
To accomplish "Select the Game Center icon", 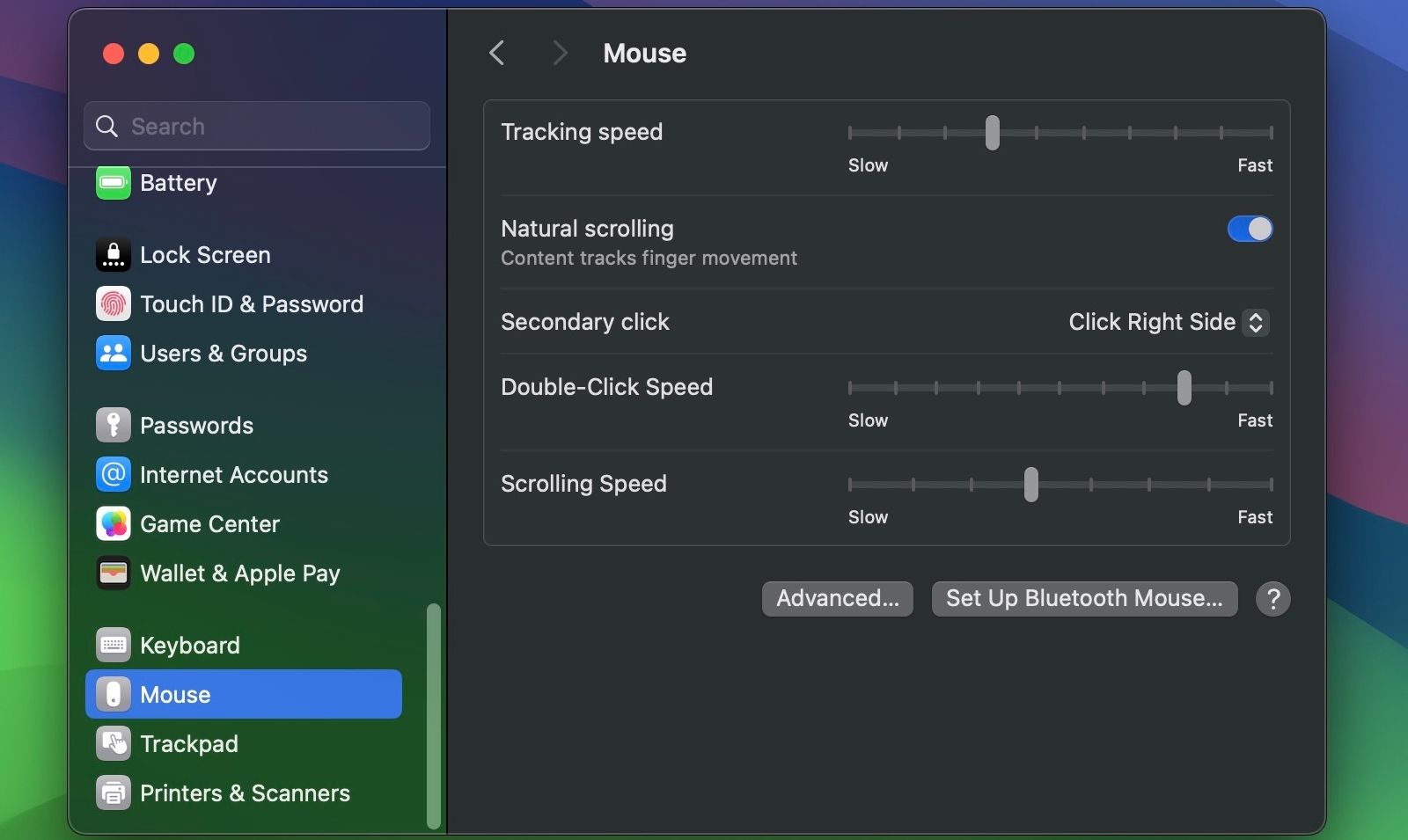I will click(113, 523).
